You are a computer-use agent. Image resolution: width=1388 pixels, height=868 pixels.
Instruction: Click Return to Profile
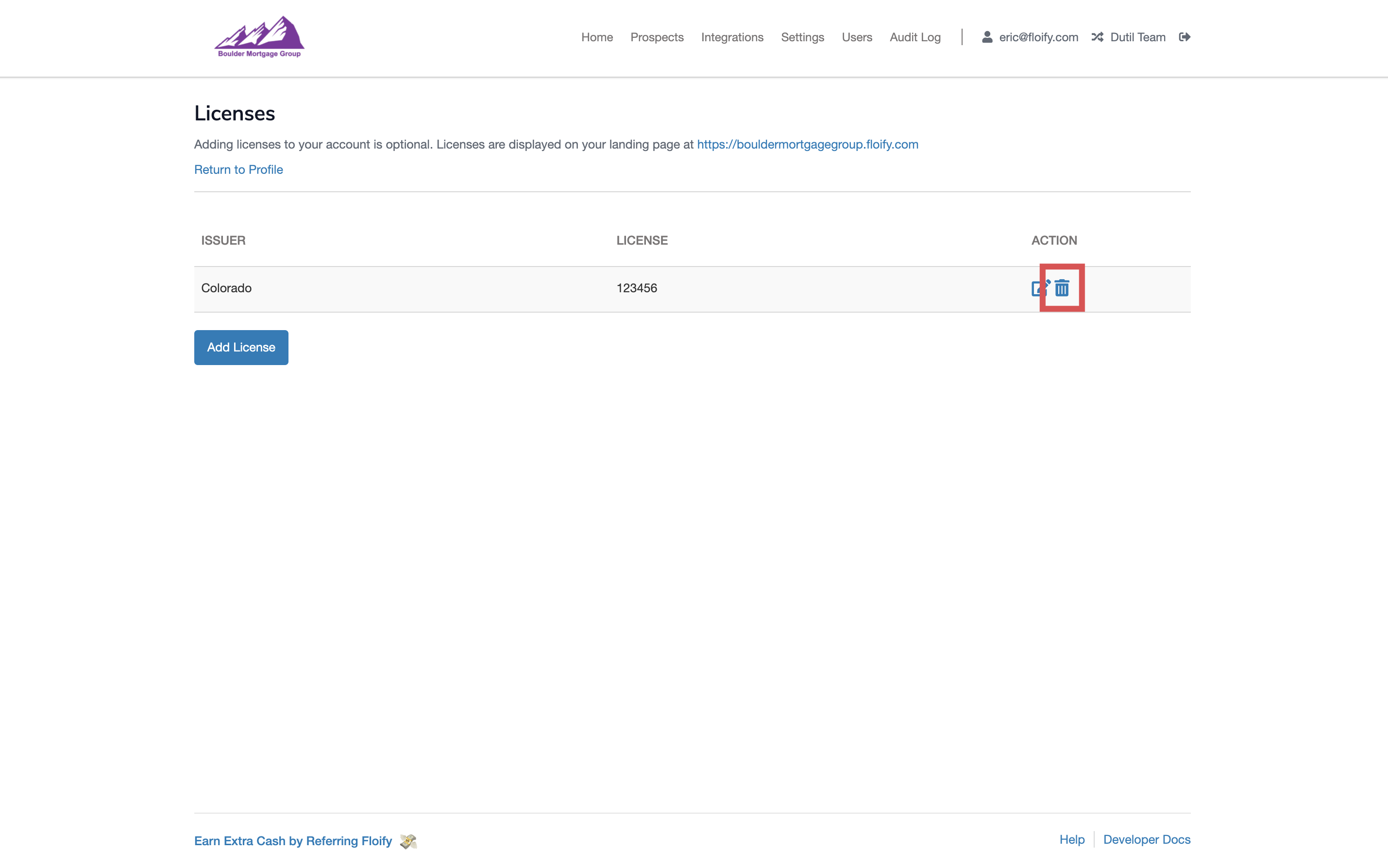(238, 170)
